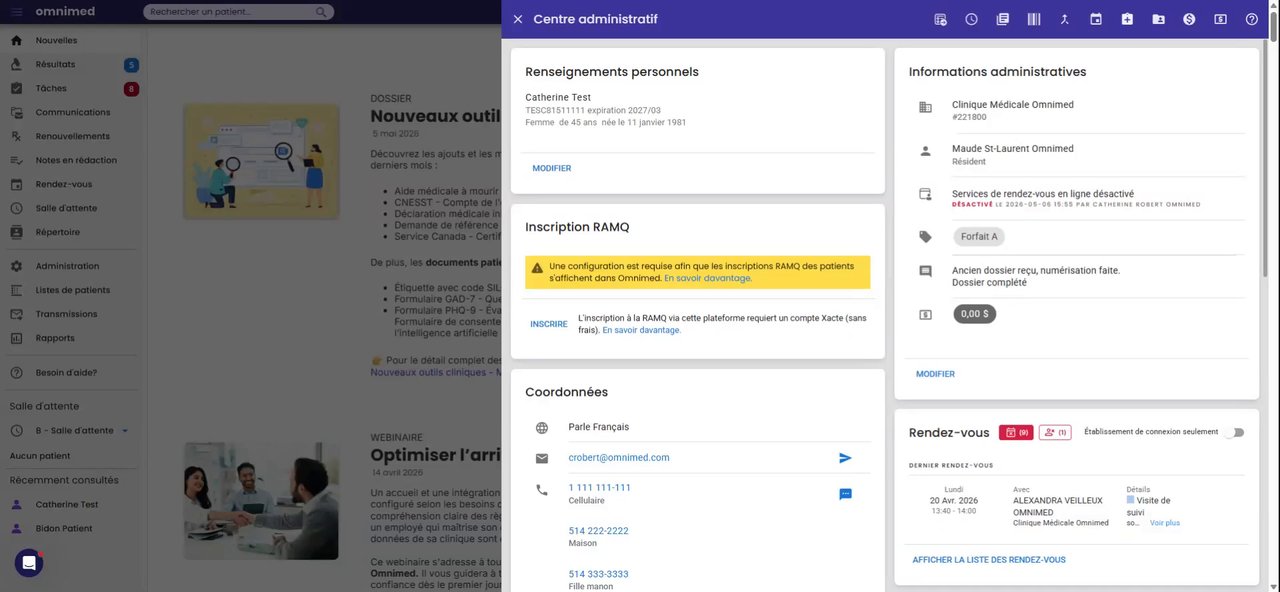Open the help question mark icon
The width and height of the screenshot is (1280, 592).
(1251, 19)
